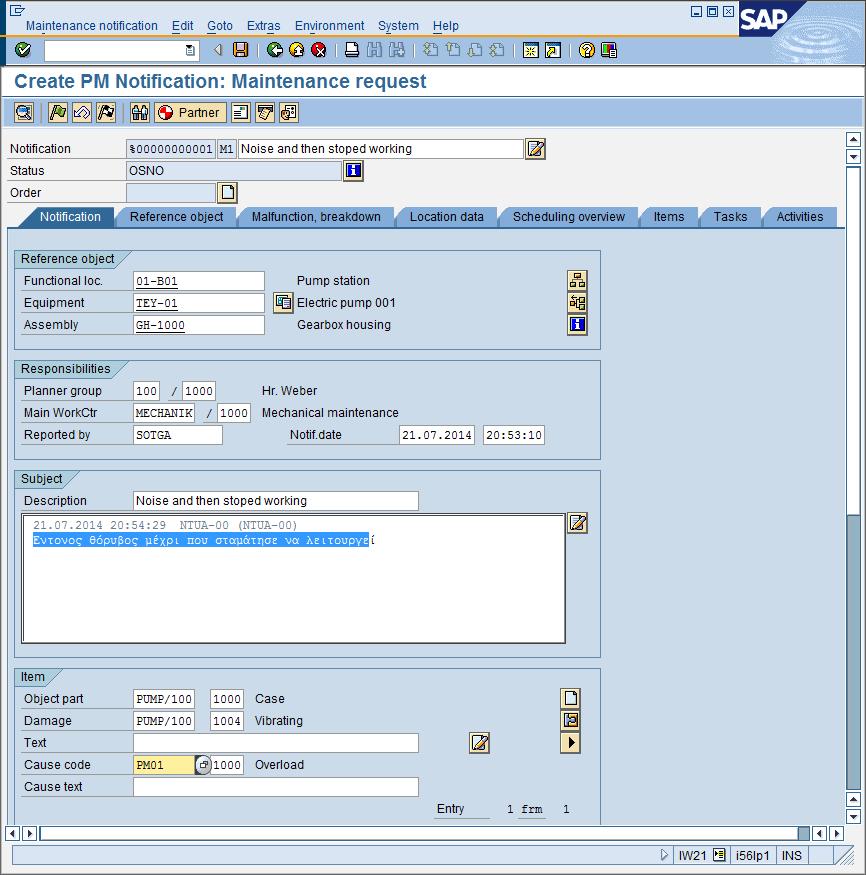
Task: Click the Cause text input field
Action: [x=276, y=787]
